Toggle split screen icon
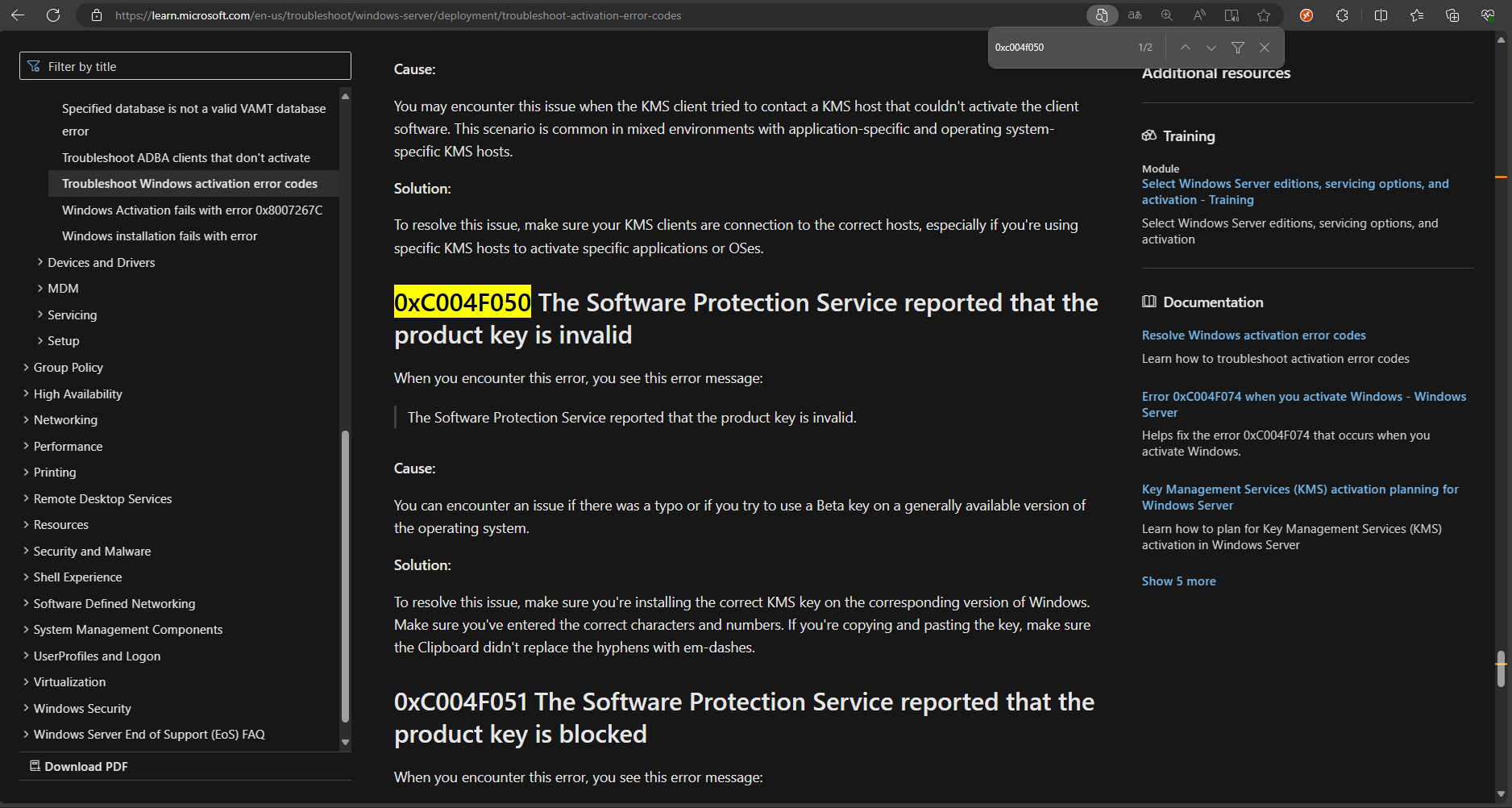The width and height of the screenshot is (1512, 808). pos(1381,15)
